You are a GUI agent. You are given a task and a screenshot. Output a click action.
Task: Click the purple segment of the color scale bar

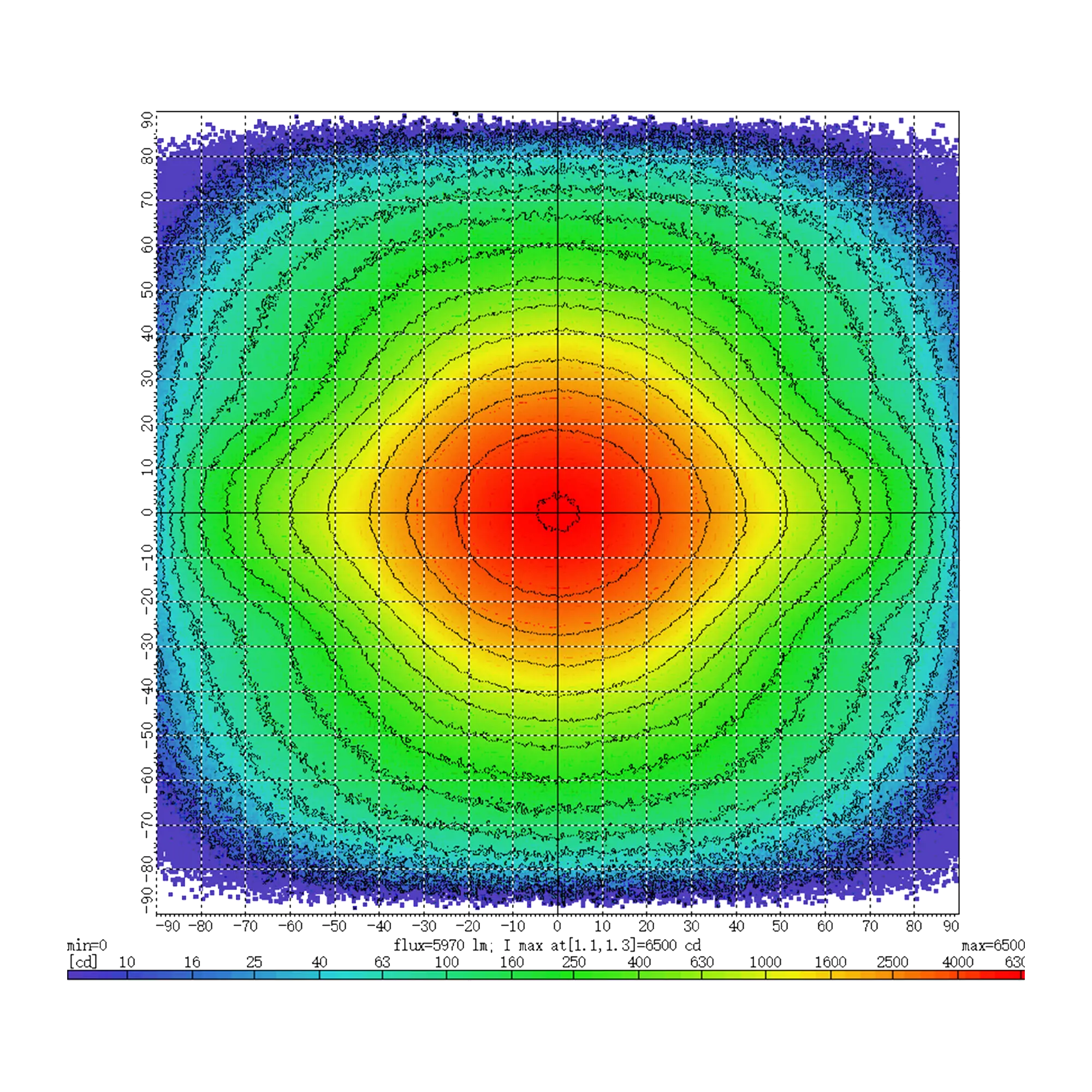pyautogui.click(x=96, y=975)
